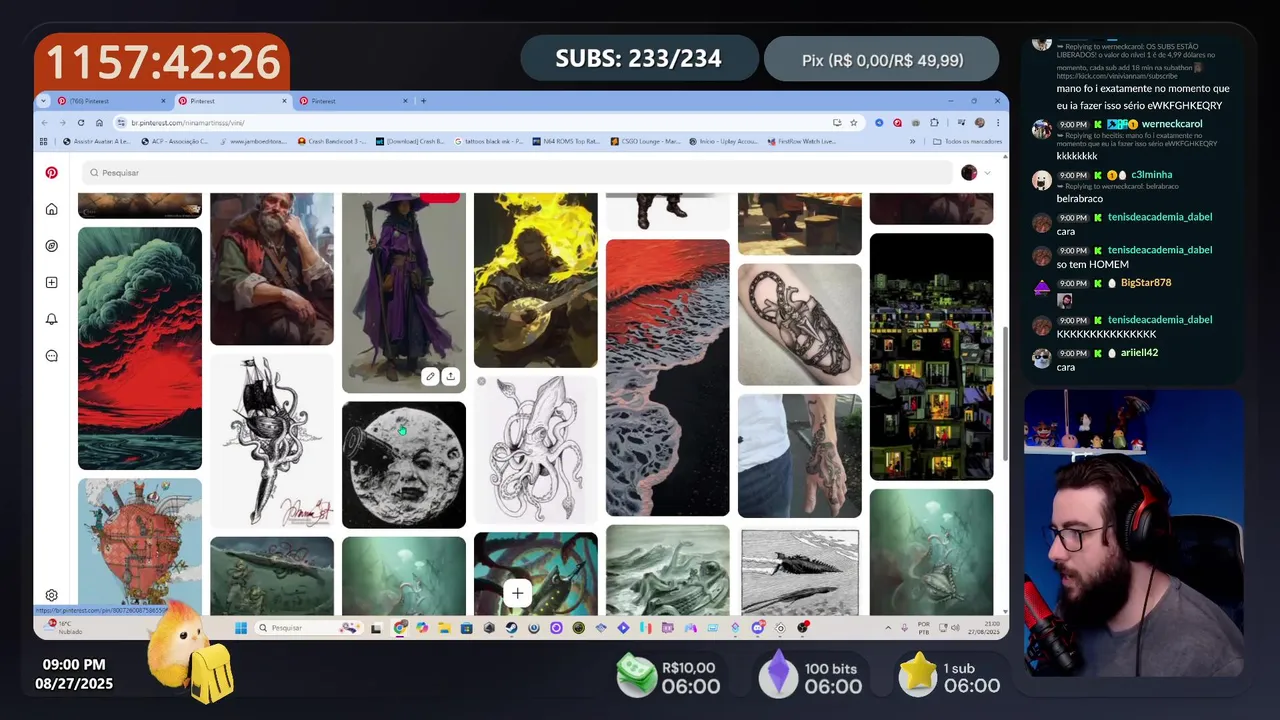Open the Chrome tab search dropdown arrow
This screenshot has width=1280, height=720.
tap(43, 101)
